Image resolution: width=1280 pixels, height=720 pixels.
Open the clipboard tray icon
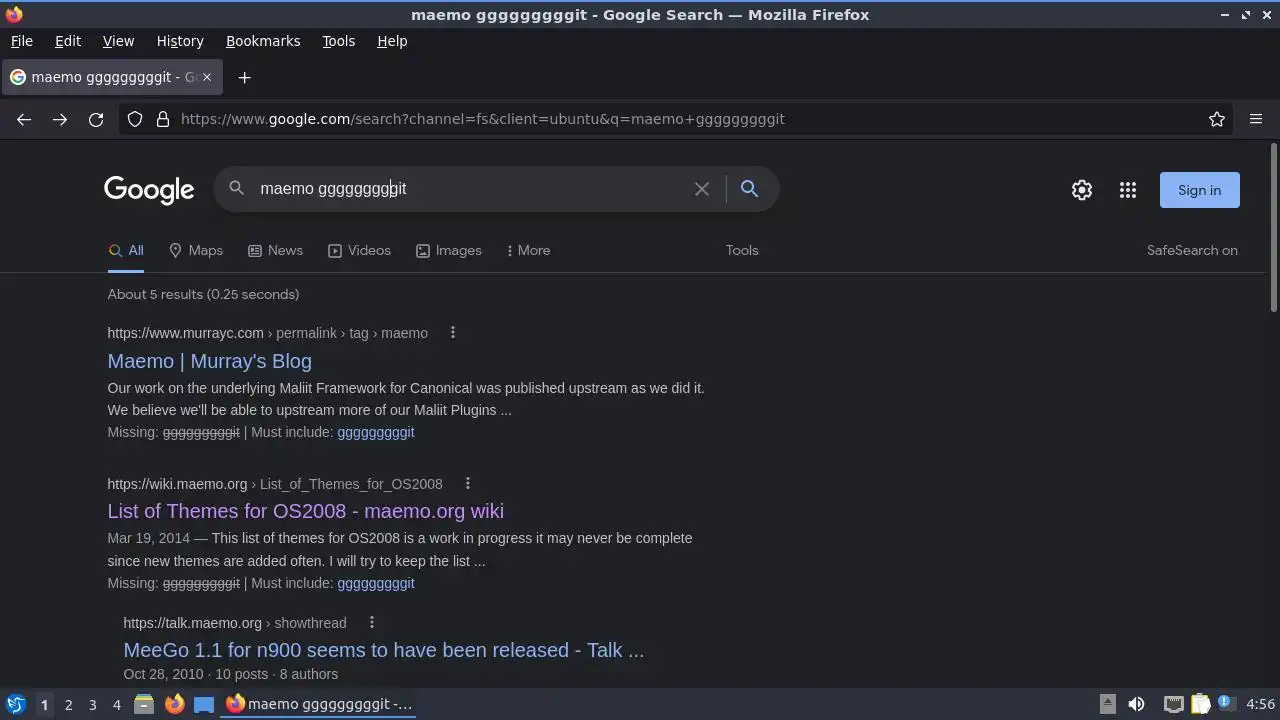tap(1200, 704)
